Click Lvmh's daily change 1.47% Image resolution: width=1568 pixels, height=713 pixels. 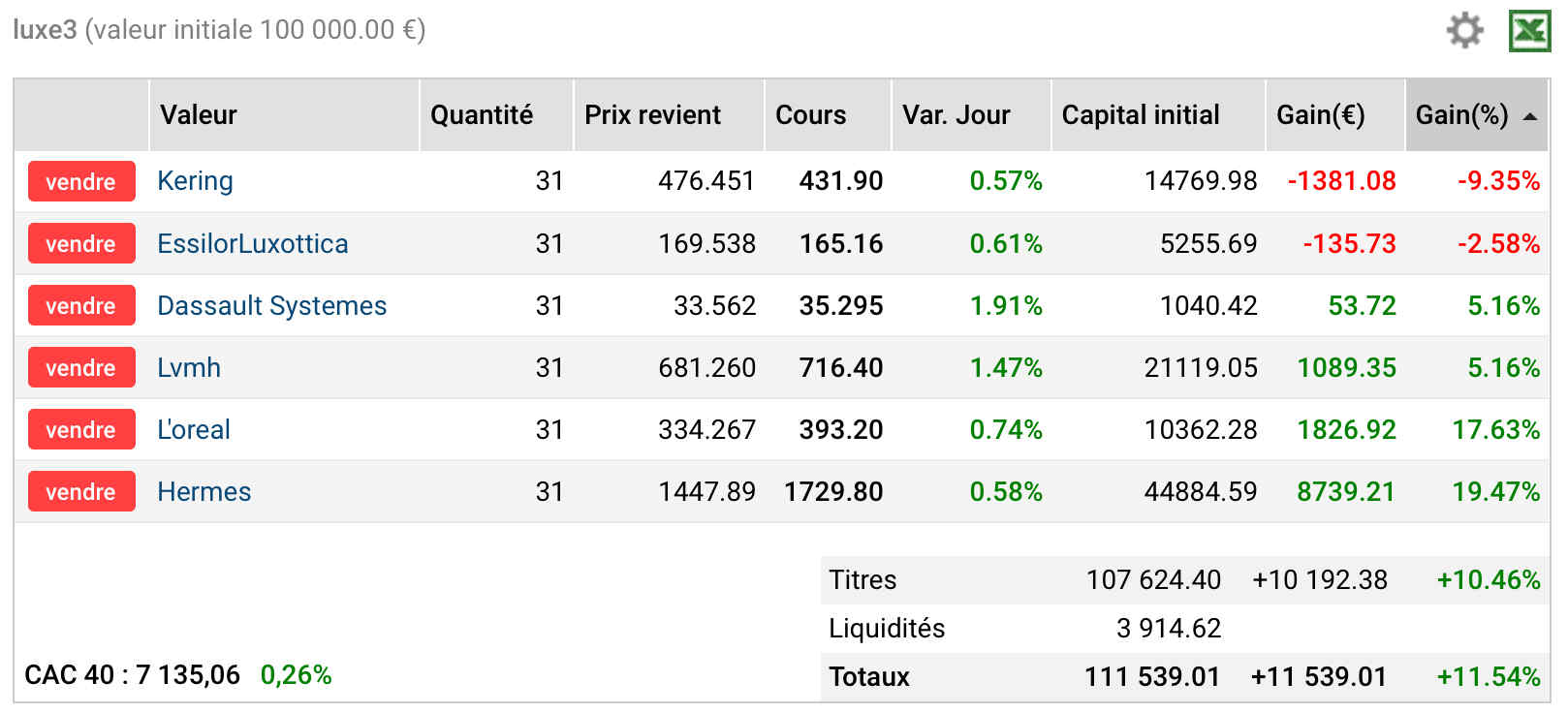(1006, 367)
